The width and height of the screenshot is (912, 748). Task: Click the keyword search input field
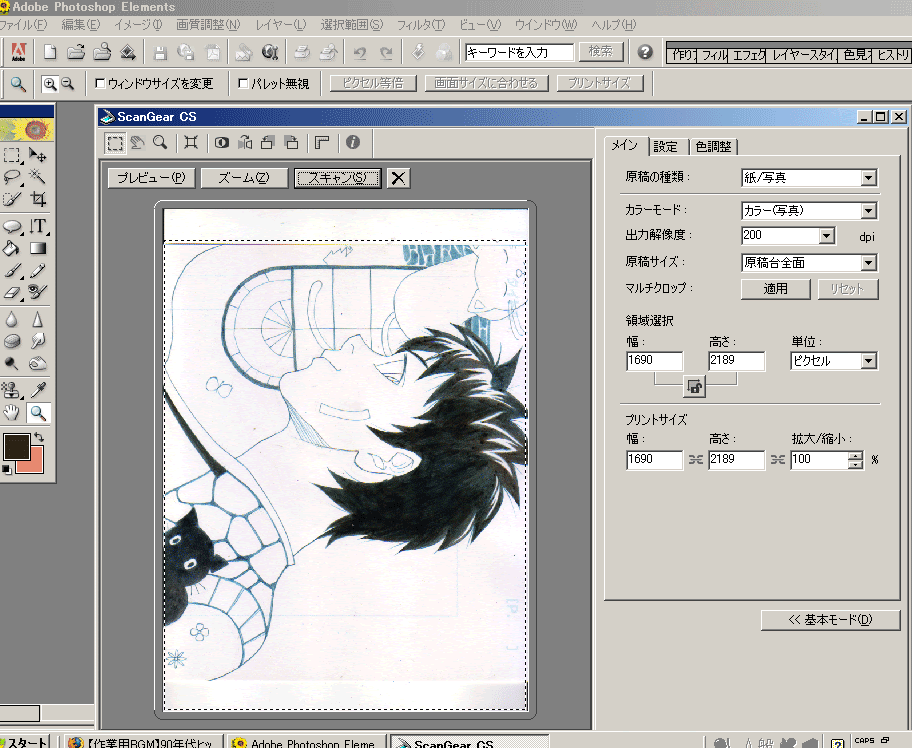[x=519, y=52]
